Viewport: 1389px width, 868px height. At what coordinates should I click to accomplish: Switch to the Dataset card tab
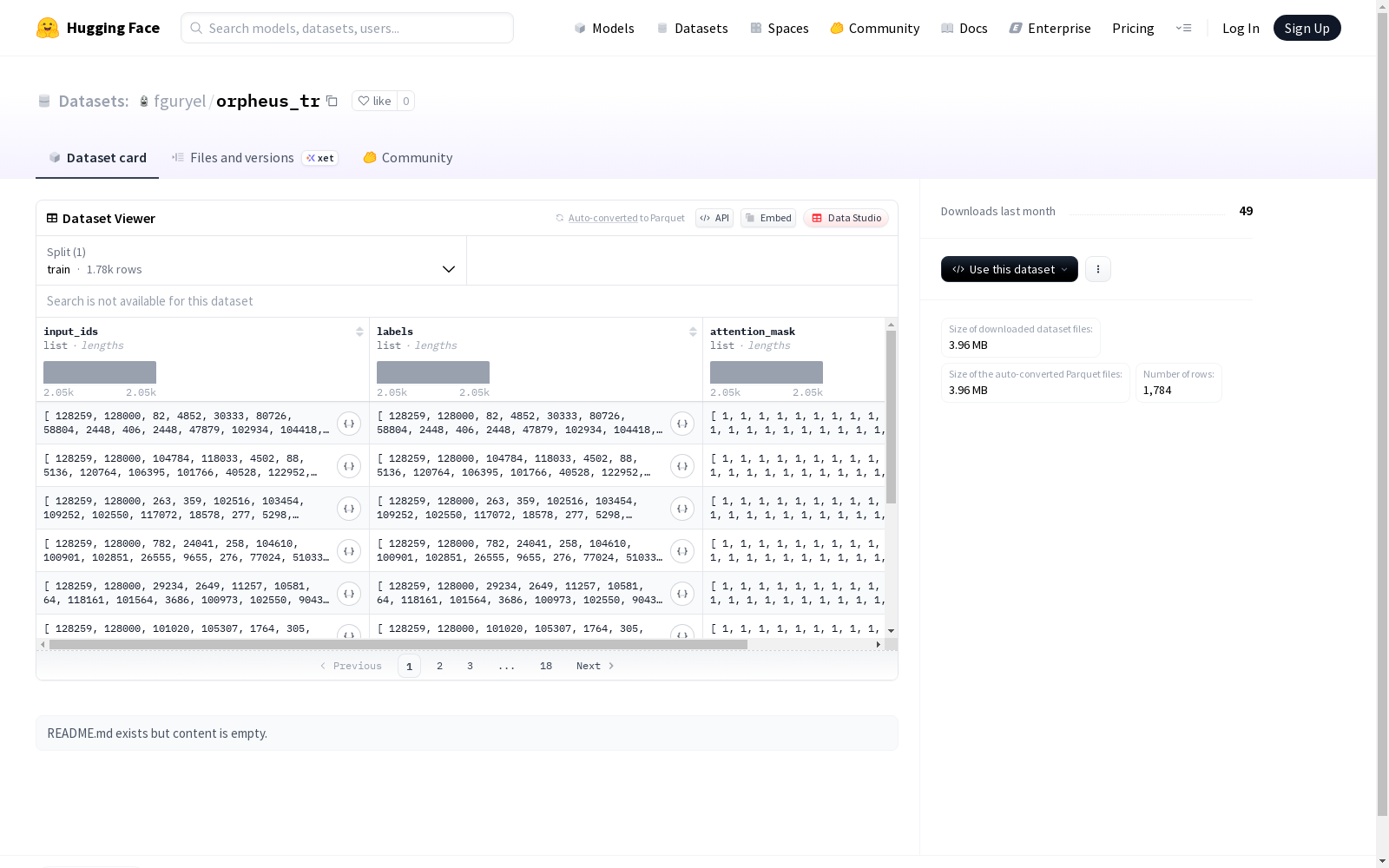[x=97, y=157]
